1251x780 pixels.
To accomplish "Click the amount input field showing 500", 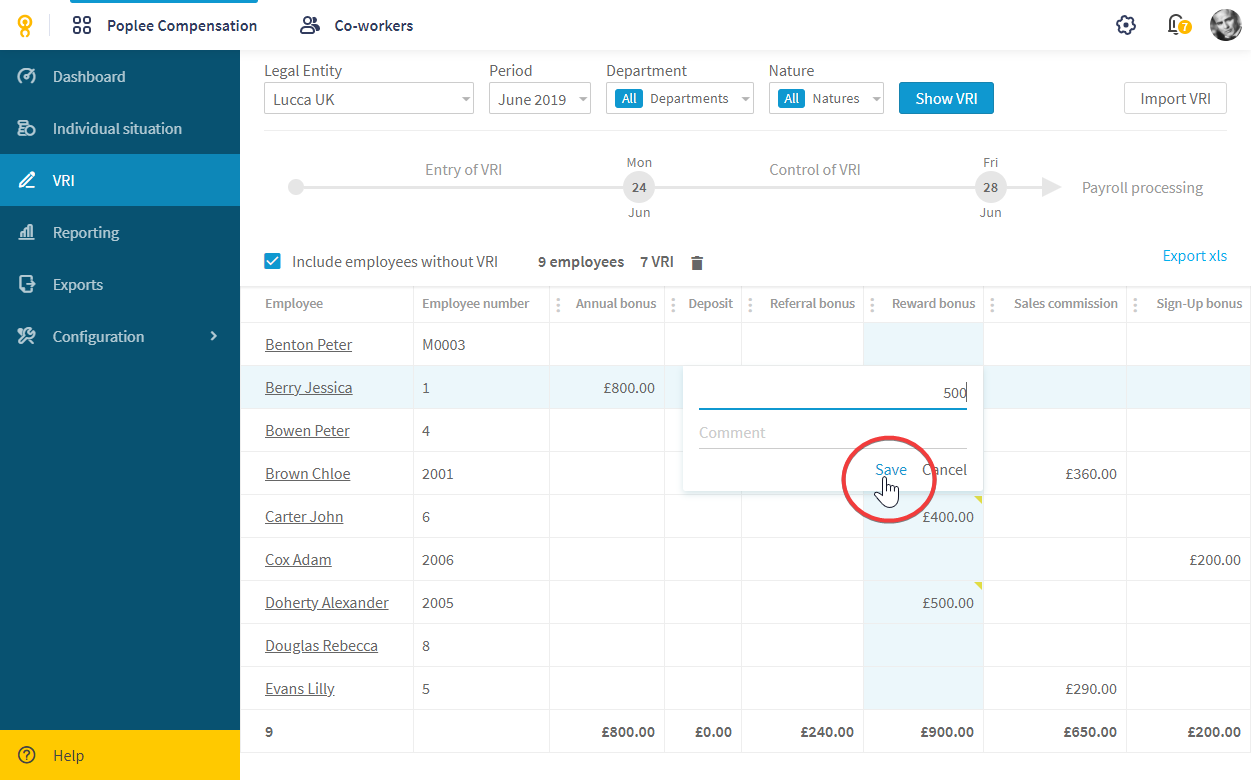I will pos(833,393).
